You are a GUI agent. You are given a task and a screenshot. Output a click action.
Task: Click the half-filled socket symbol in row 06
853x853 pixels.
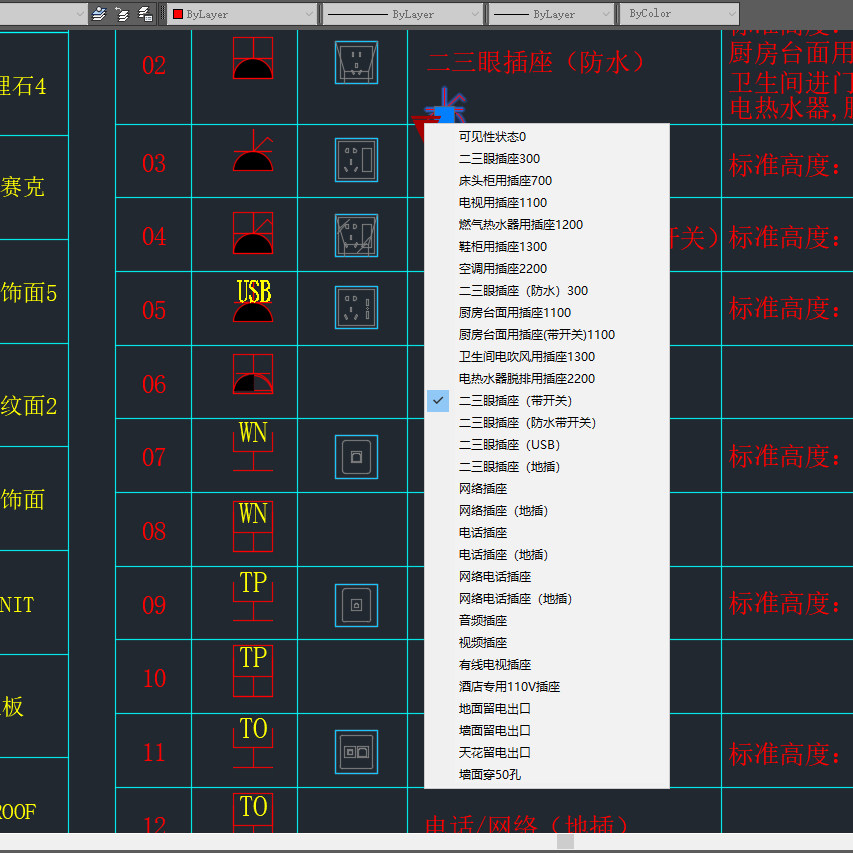tap(253, 374)
